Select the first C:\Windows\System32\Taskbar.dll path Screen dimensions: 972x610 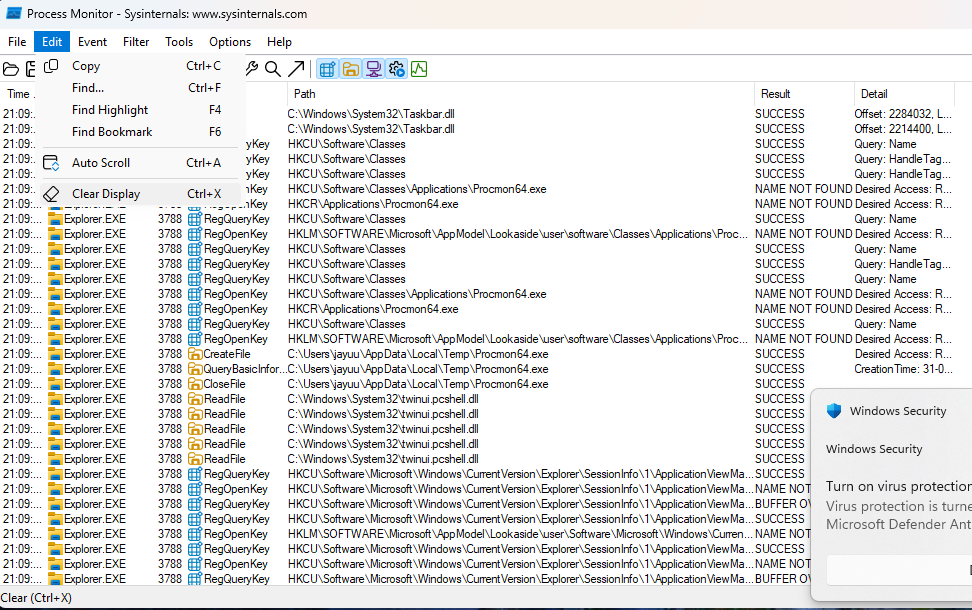[x=371, y=113]
